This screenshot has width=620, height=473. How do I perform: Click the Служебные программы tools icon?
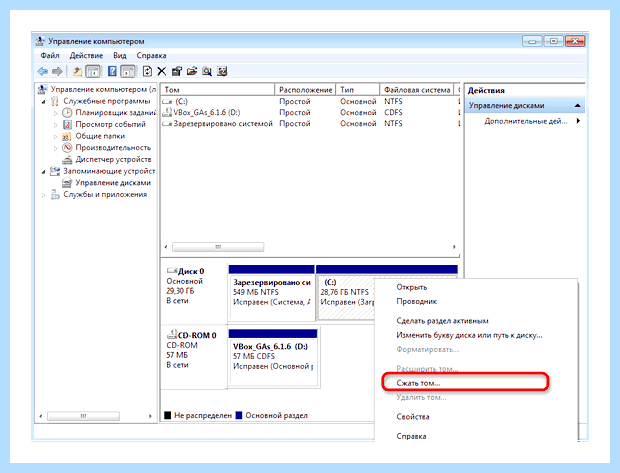[55, 101]
